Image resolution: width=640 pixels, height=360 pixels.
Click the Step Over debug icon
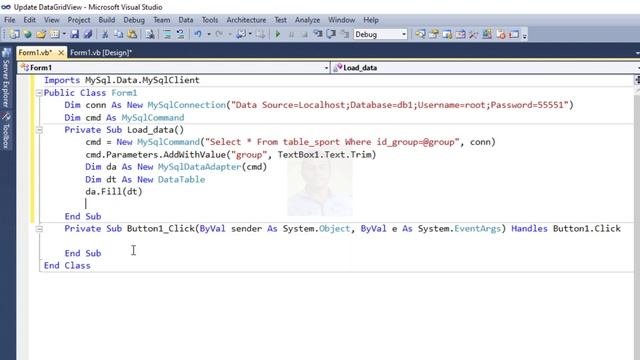[331, 34]
